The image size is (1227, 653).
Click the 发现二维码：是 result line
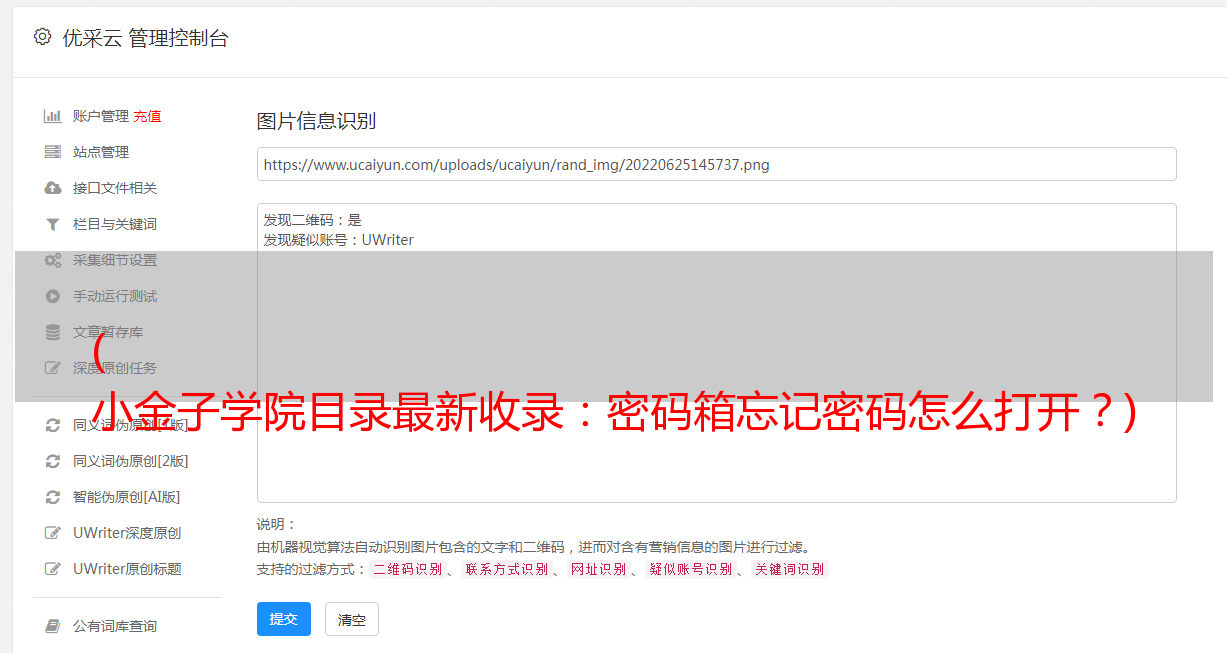click(313, 220)
